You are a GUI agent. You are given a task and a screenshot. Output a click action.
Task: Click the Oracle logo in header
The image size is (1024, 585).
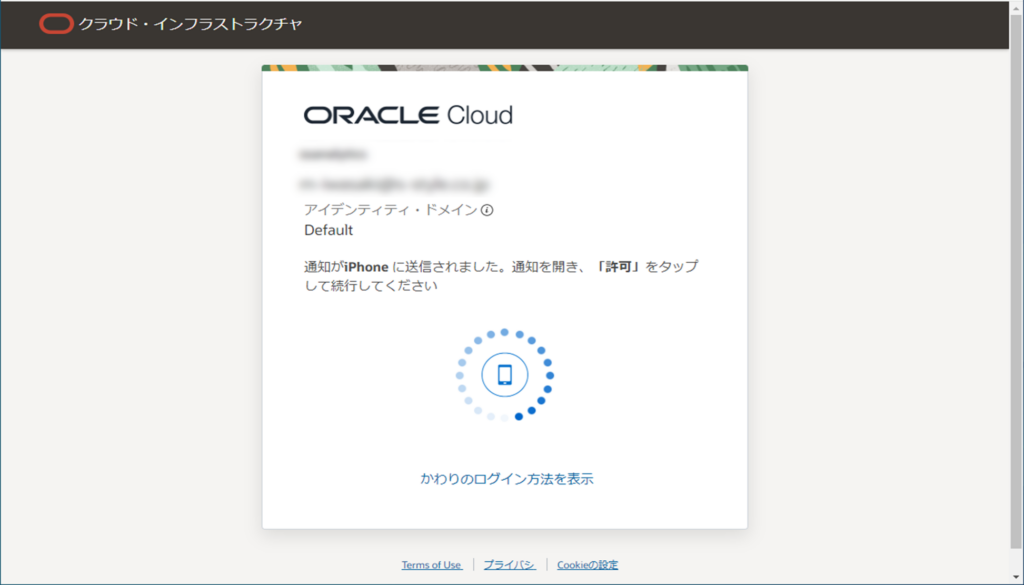[x=56, y=24]
